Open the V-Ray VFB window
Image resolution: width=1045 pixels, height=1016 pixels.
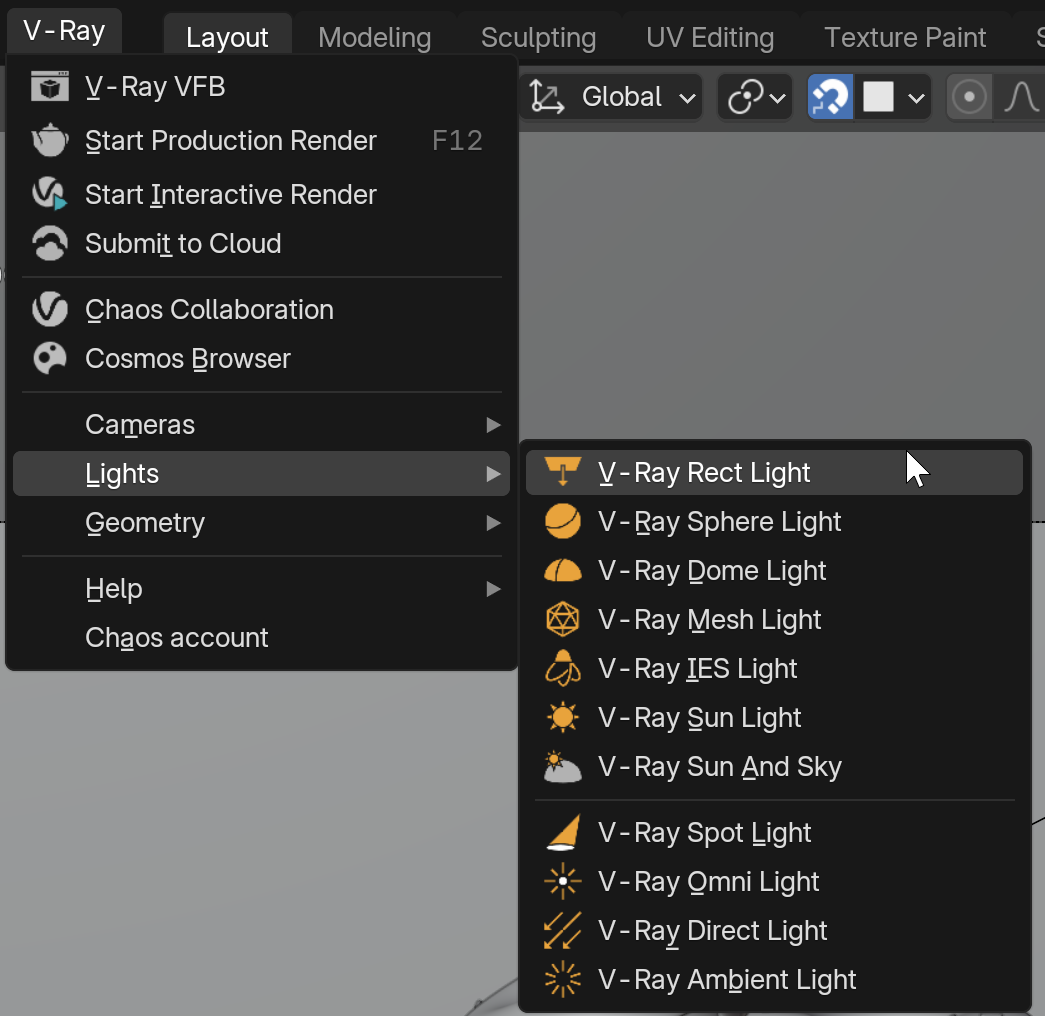pyautogui.click(x=261, y=87)
